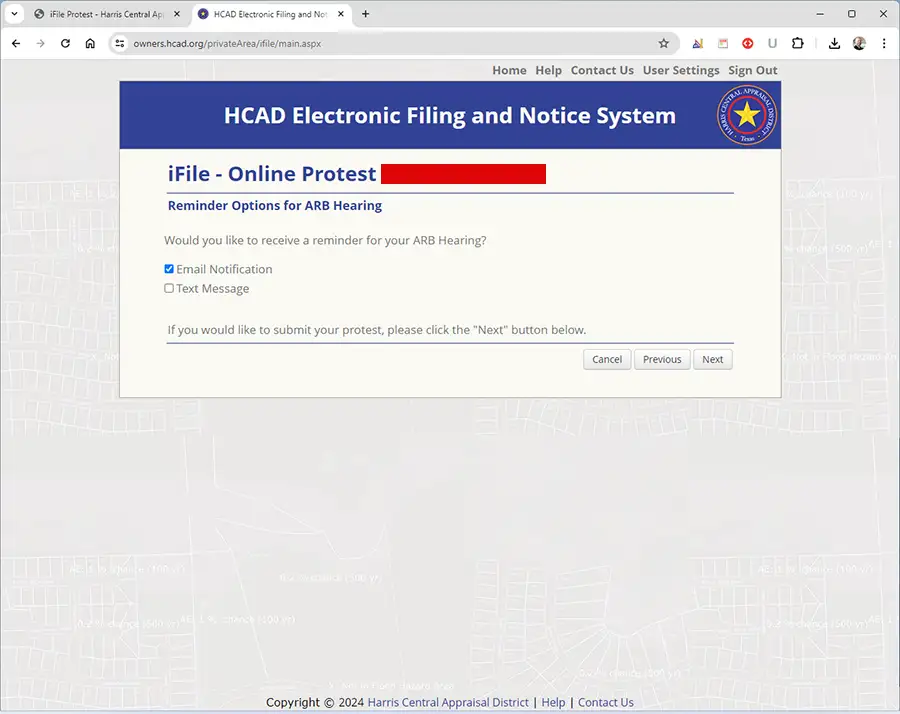
Task: Click the Harris Central Appraisal District seal
Action: (x=747, y=115)
